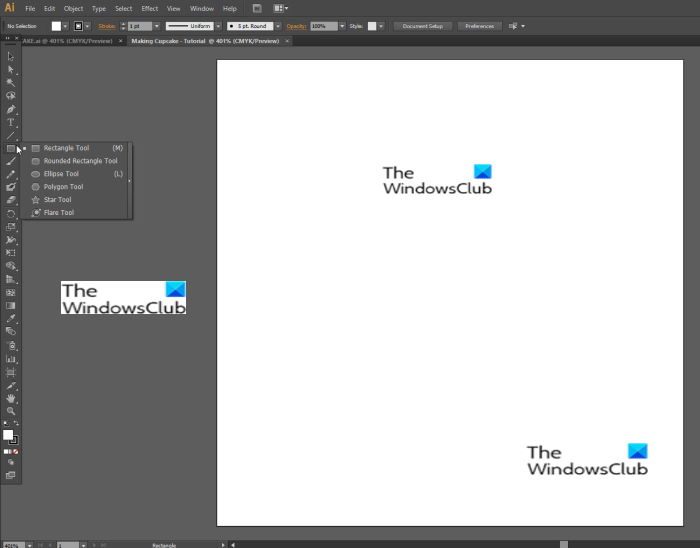The width and height of the screenshot is (700, 548).
Task: Open Adobe Bridge from the menu bar icon
Action: [257, 8]
